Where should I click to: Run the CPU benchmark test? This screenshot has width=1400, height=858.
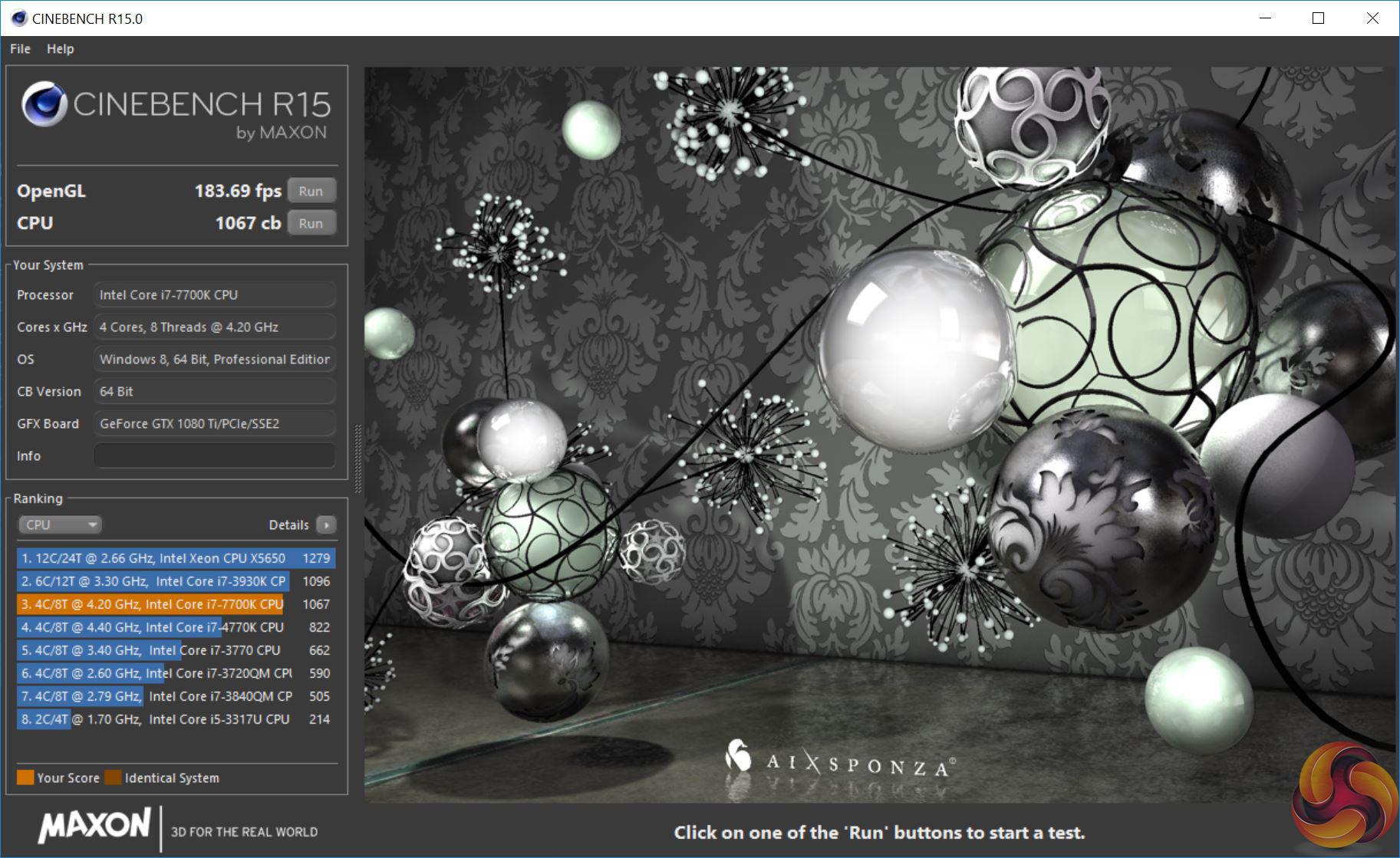[x=311, y=223]
